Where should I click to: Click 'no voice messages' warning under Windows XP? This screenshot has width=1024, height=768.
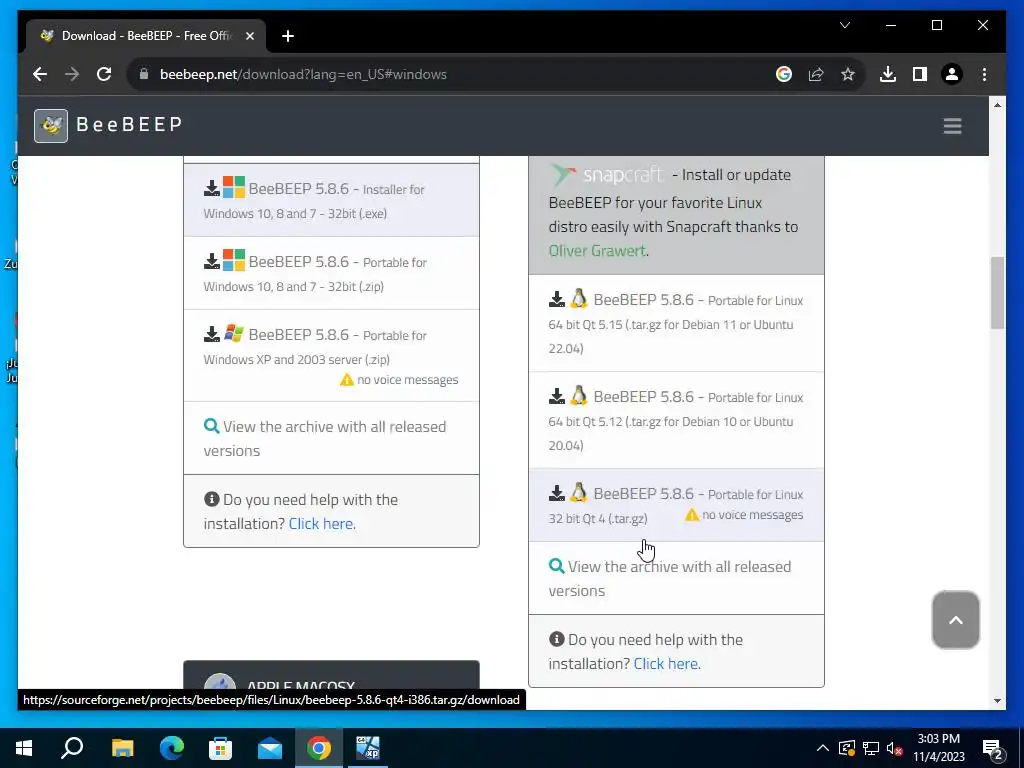point(399,379)
